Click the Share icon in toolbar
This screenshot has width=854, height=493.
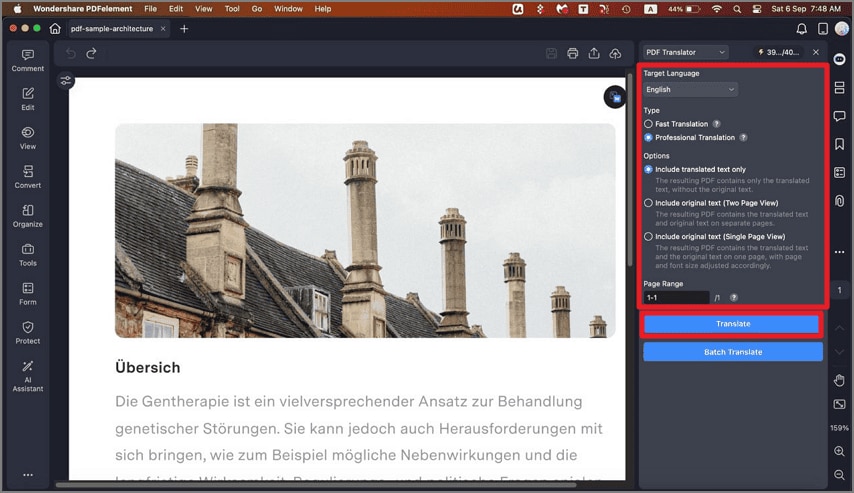[x=594, y=53]
